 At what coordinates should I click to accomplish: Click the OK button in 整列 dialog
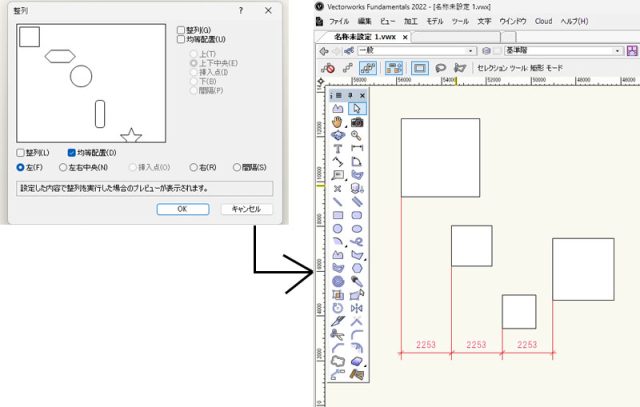click(x=180, y=209)
